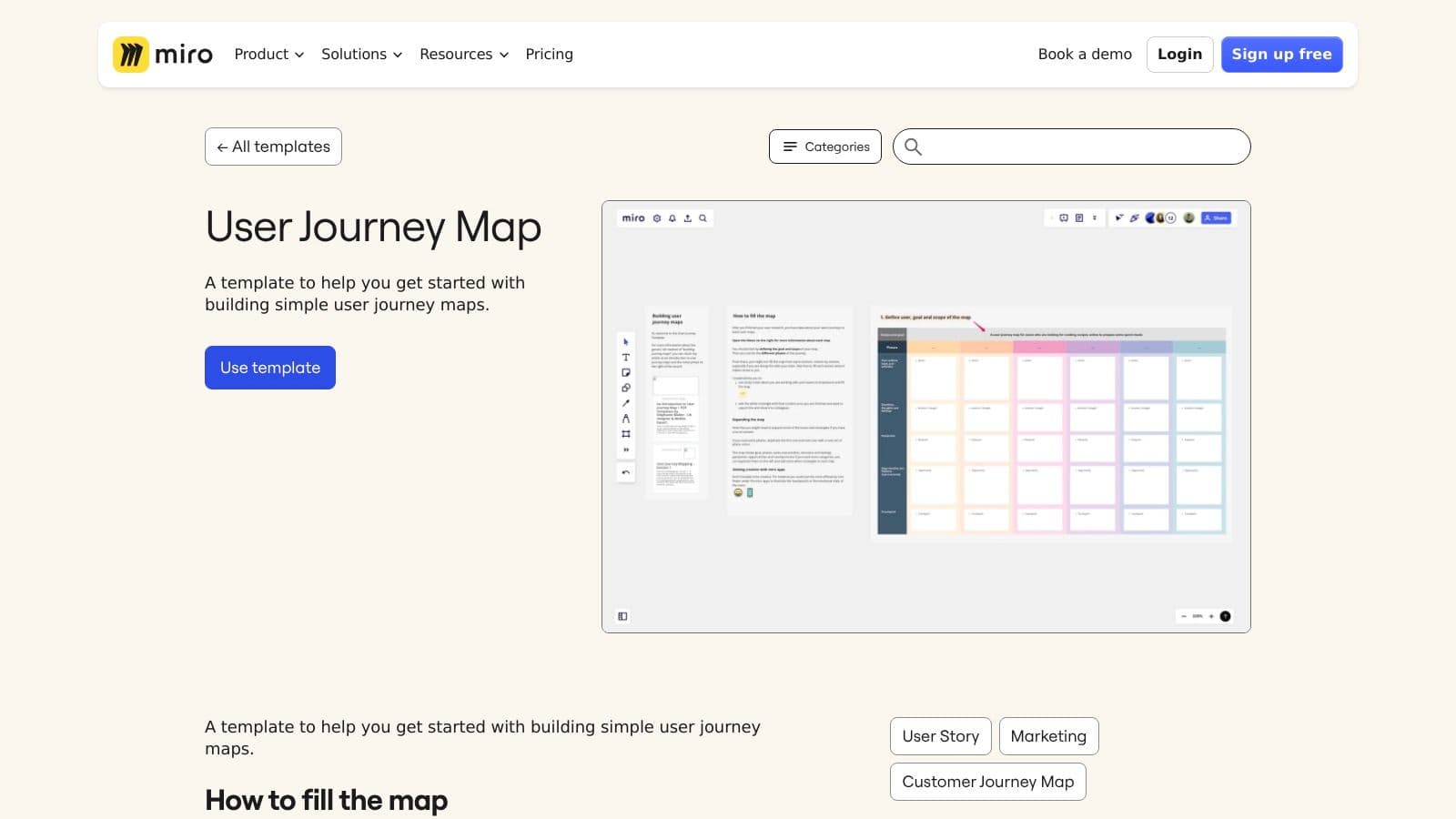
Task: Click the undo arrow in preview toolbar
Action: click(625, 472)
